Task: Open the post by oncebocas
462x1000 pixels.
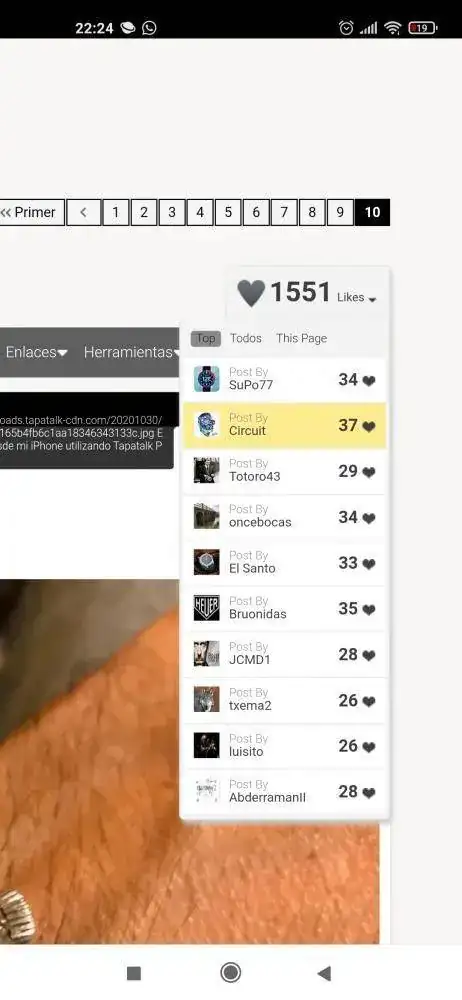Action: tap(284, 517)
